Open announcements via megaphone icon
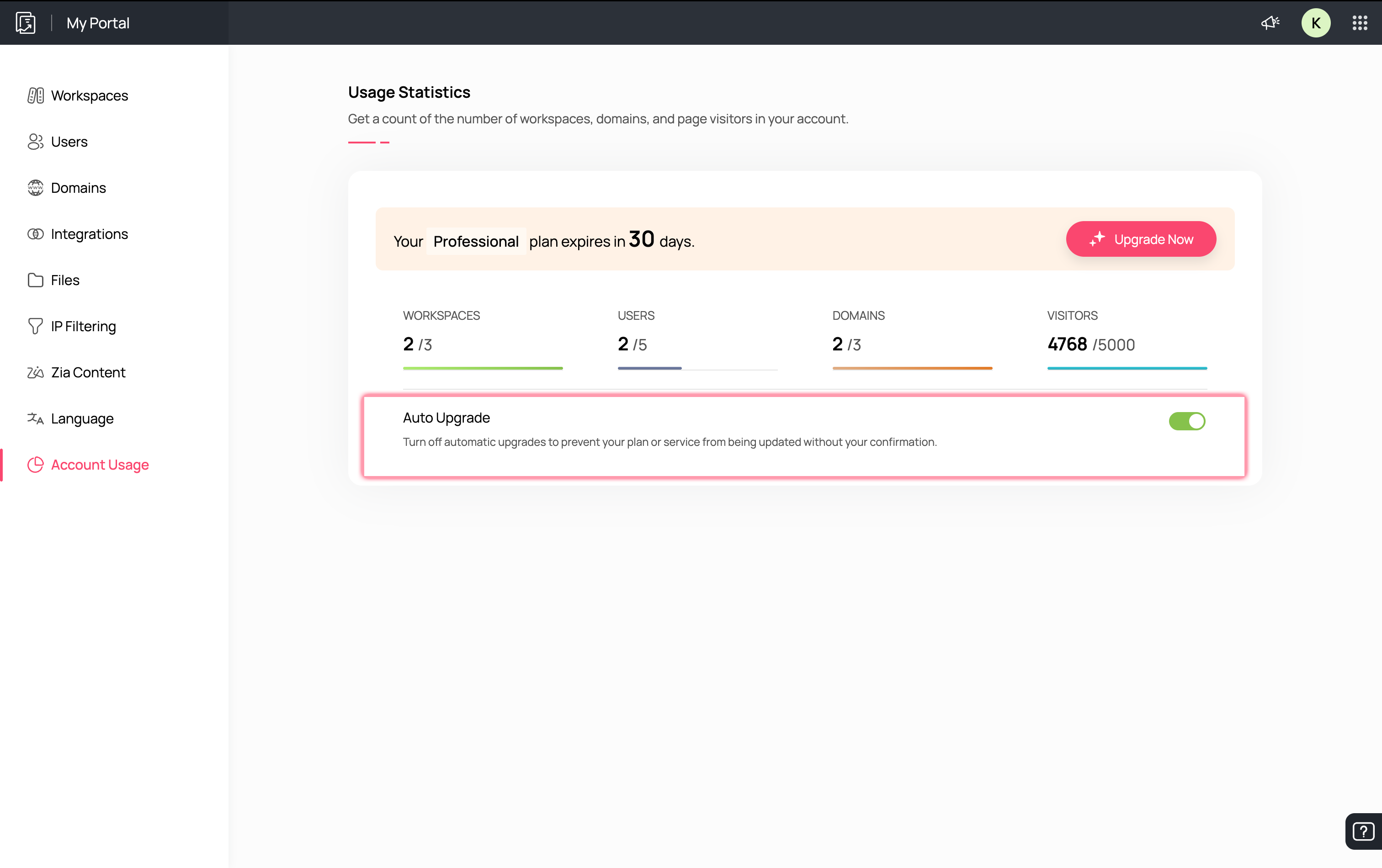The width and height of the screenshot is (1382, 868). (x=1270, y=23)
